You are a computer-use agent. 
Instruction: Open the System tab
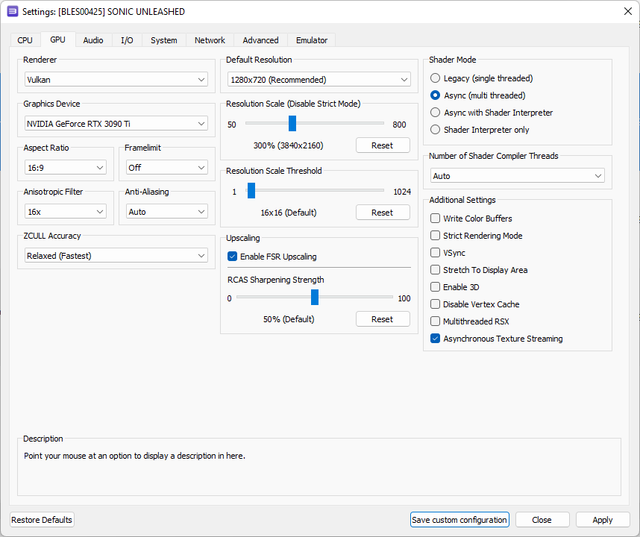[x=164, y=40]
